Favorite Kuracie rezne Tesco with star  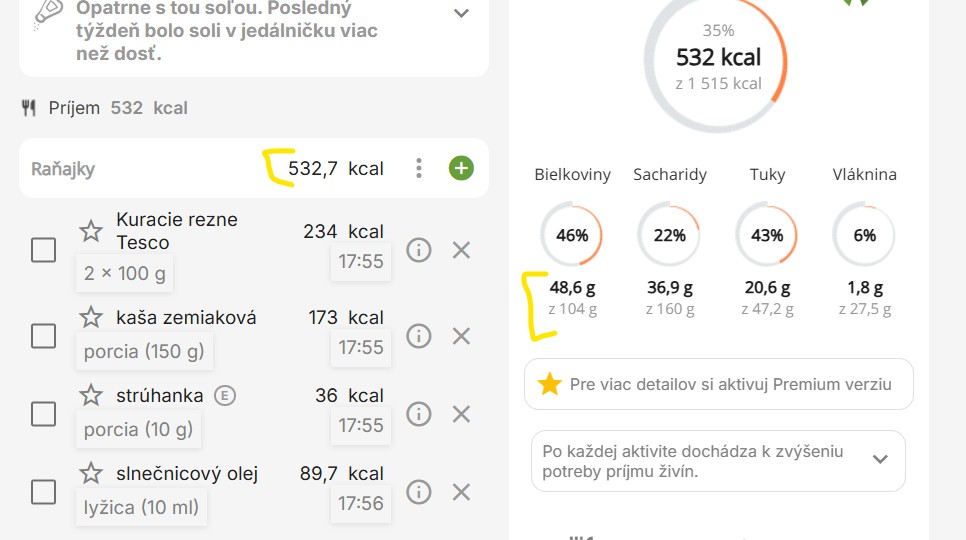point(91,231)
